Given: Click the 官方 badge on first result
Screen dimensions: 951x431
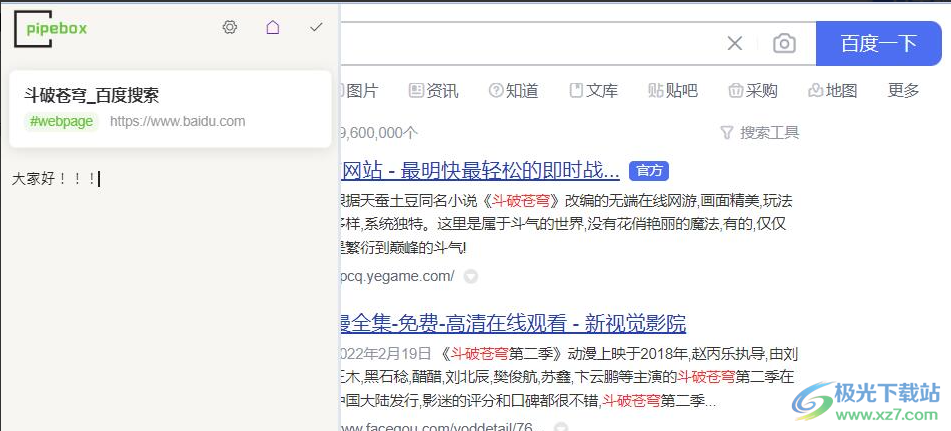Looking at the screenshot, I should 649,171.
